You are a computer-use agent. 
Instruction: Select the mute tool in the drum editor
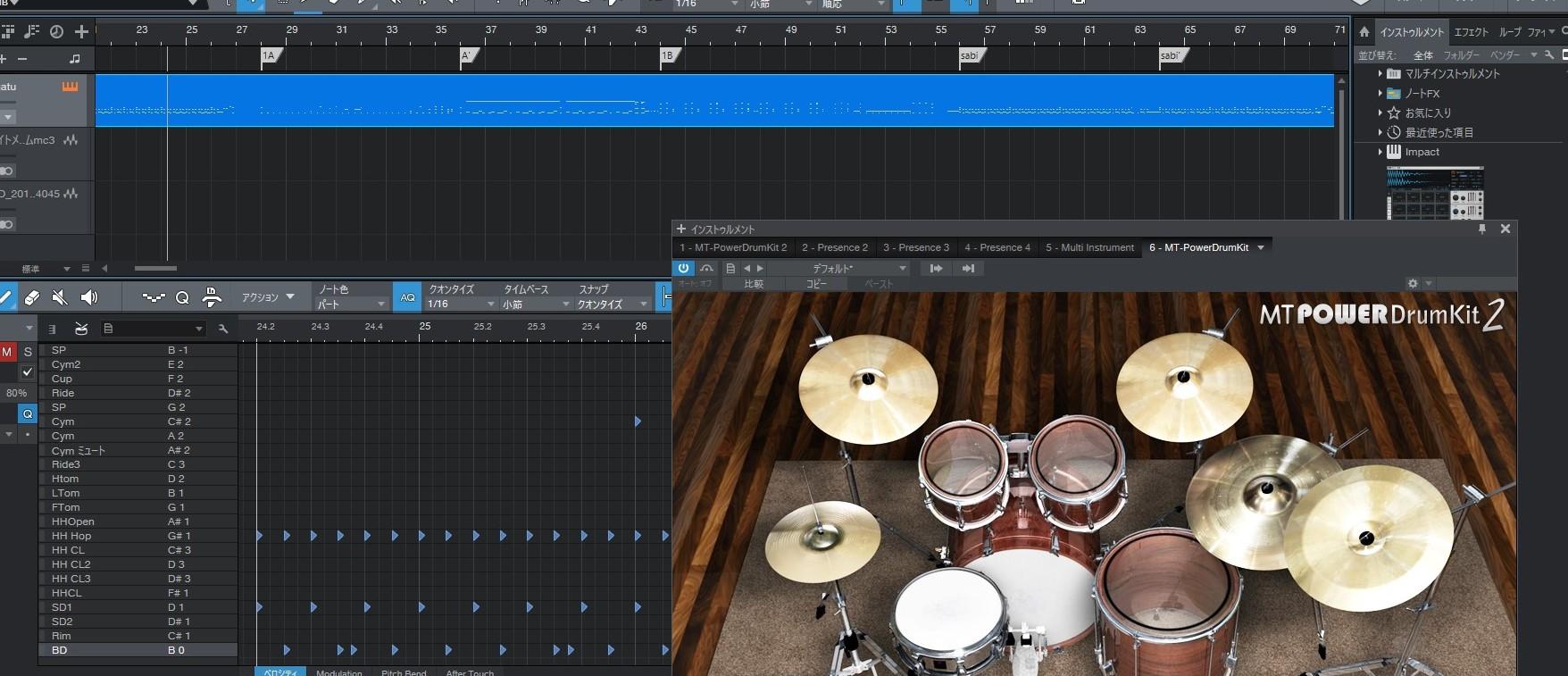click(60, 297)
